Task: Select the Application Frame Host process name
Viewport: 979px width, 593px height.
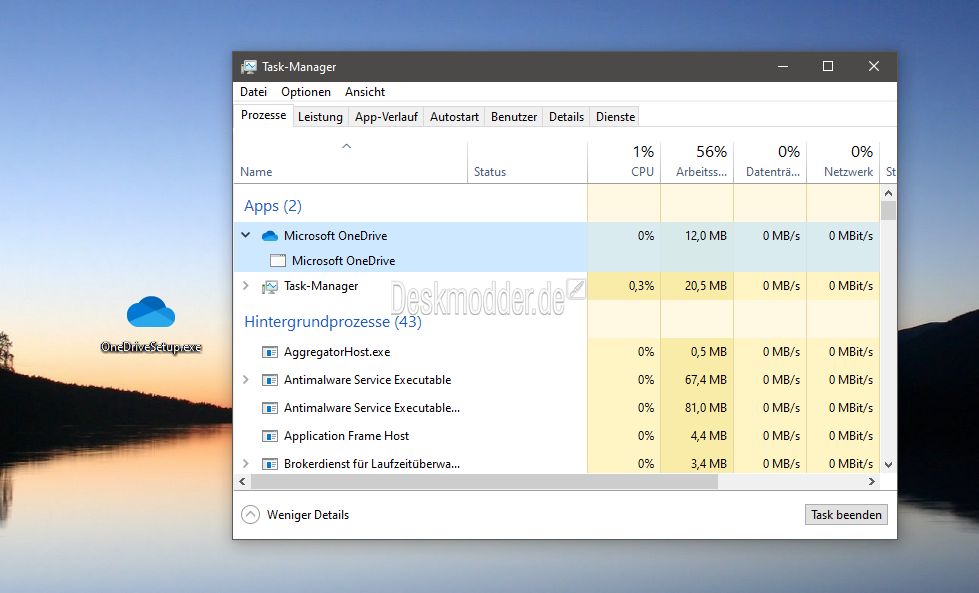Action: [x=347, y=436]
